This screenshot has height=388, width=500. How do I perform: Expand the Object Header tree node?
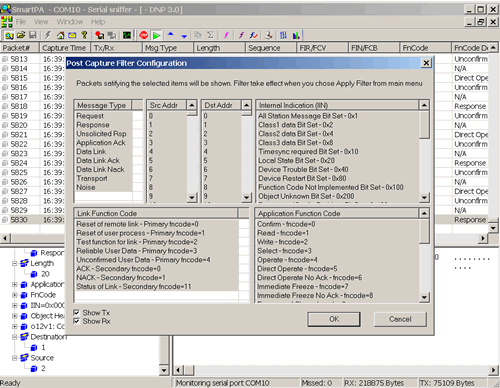[x=15, y=316]
